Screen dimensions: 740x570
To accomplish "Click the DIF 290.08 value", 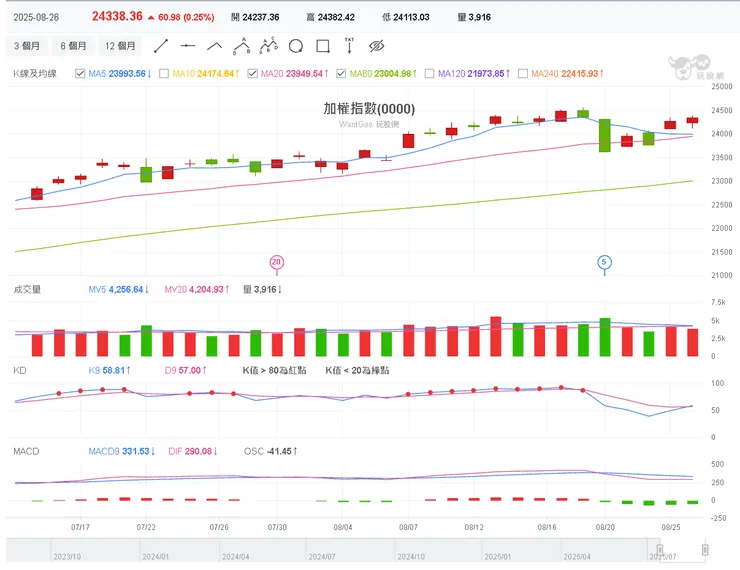I will (x=193, y=452).
